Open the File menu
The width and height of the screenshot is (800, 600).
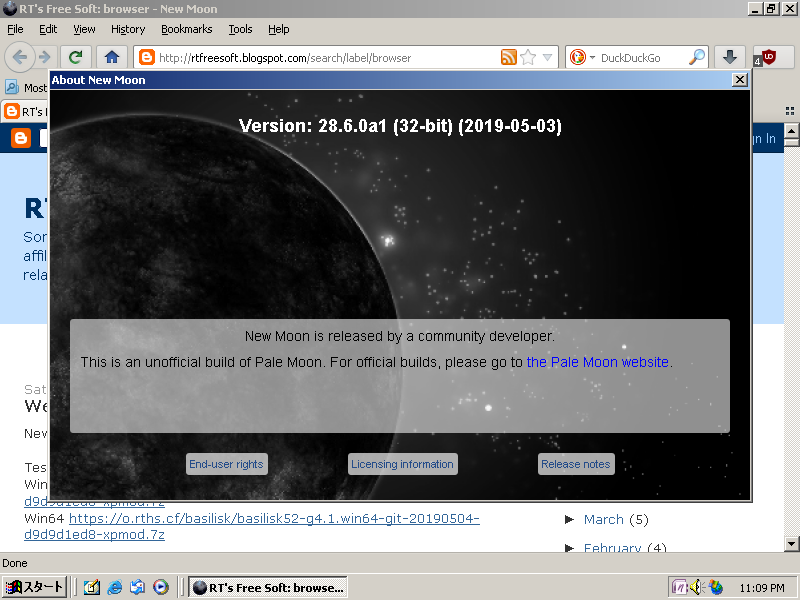coord(15,29)
